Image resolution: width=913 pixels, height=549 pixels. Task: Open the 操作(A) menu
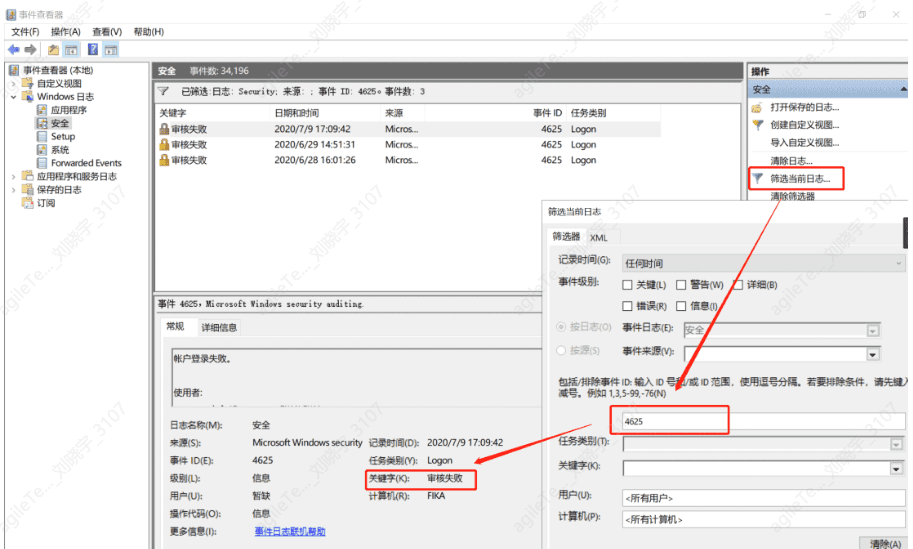(x=65, y=32)
